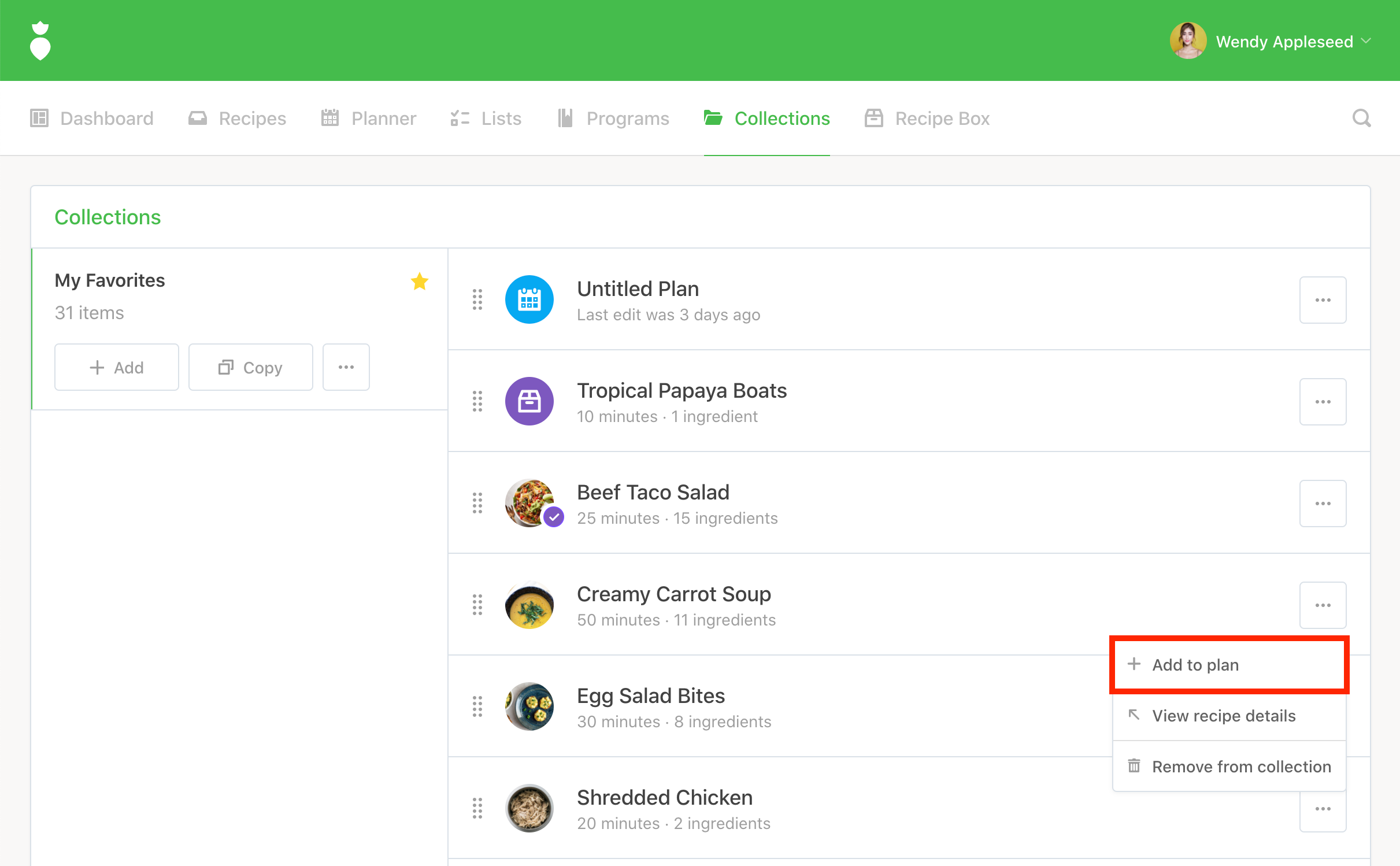Viewport: 1400px width, 866px height.
Task: Go to the Recipe Box tab
Action: pos(927,119)
